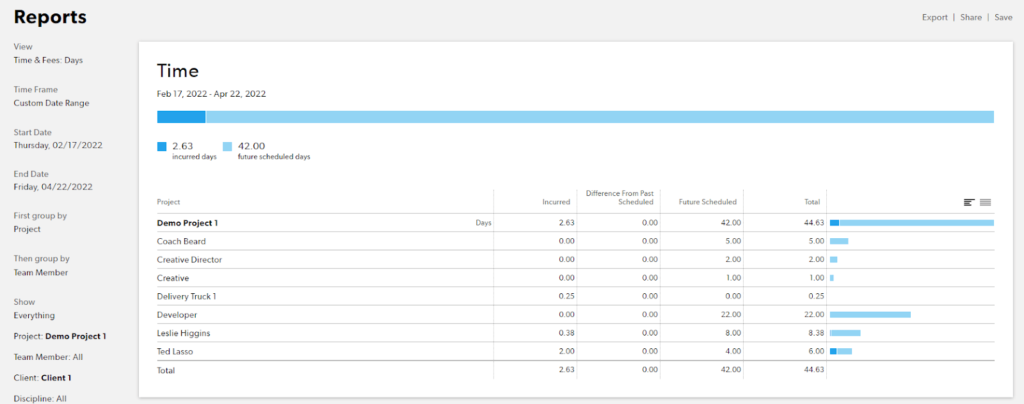Save the report

(x=1004, y=18)
